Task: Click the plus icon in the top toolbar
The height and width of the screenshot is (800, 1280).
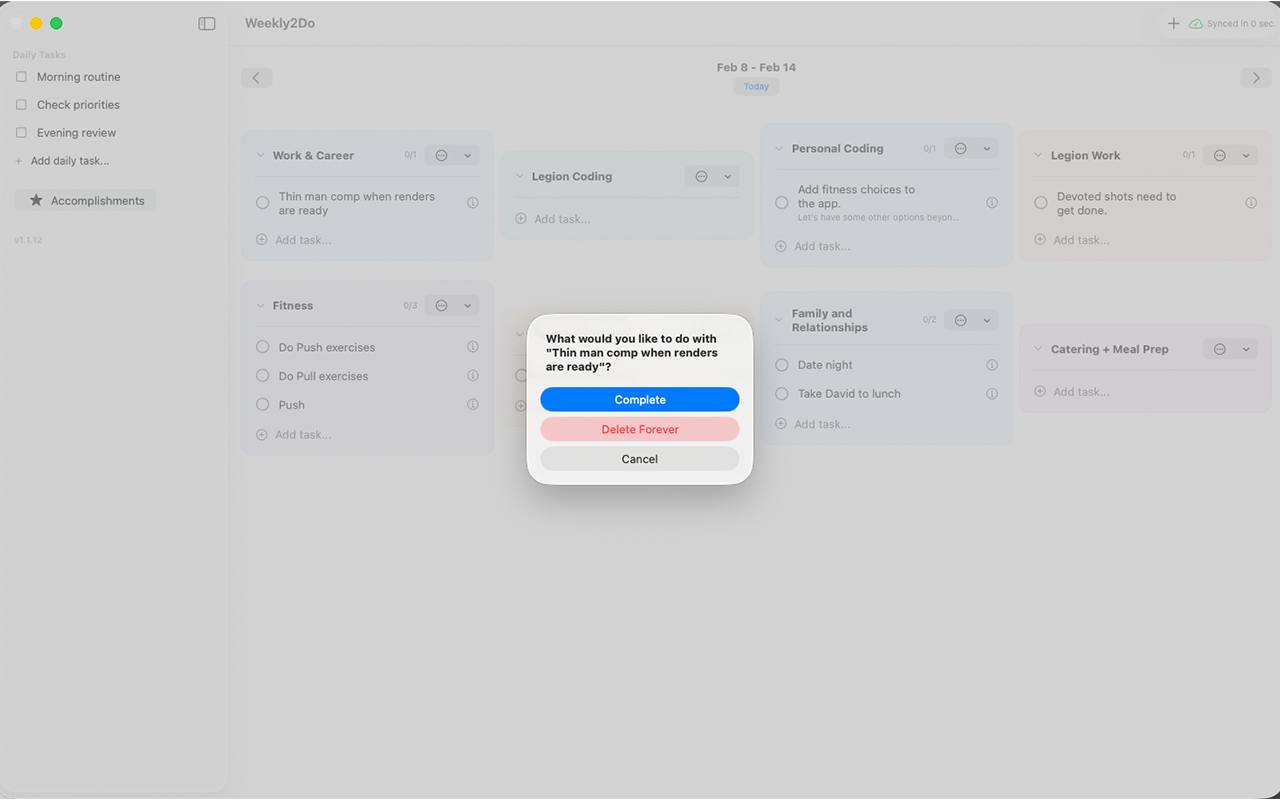Action: (1174, 23)
